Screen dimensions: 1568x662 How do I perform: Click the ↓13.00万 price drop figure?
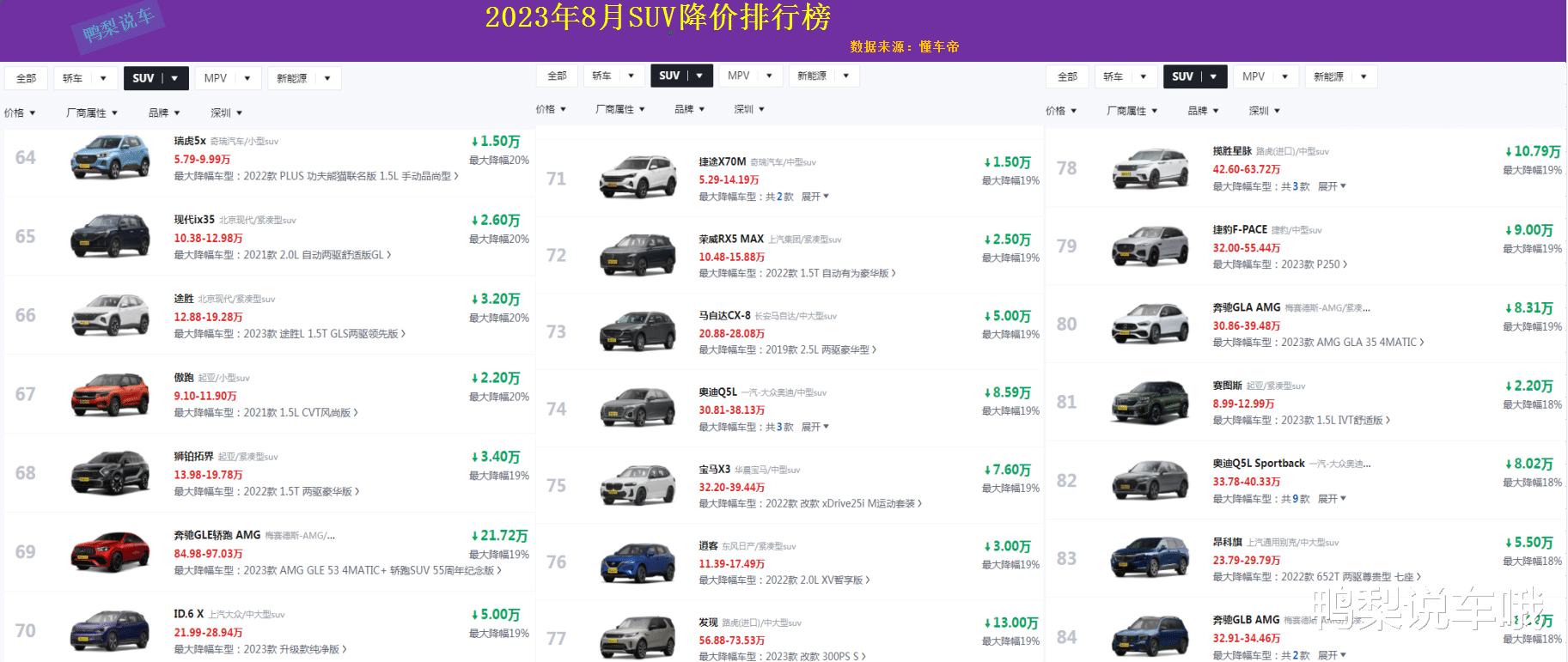pyautogui.click(x=1010, y=623)
